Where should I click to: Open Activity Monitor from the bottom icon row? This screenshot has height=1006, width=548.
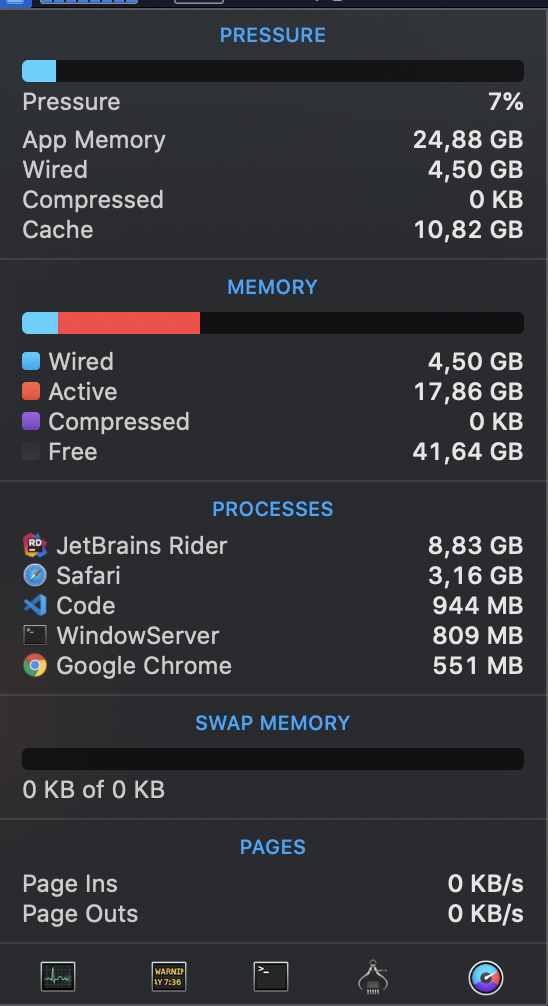coord(58,976)
